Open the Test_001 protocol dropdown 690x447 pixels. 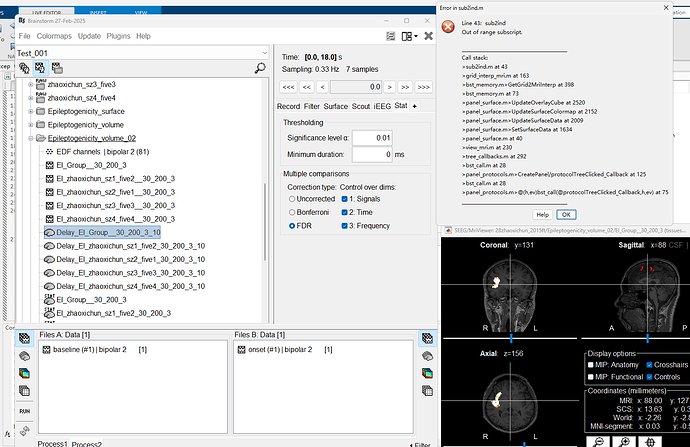264,53
